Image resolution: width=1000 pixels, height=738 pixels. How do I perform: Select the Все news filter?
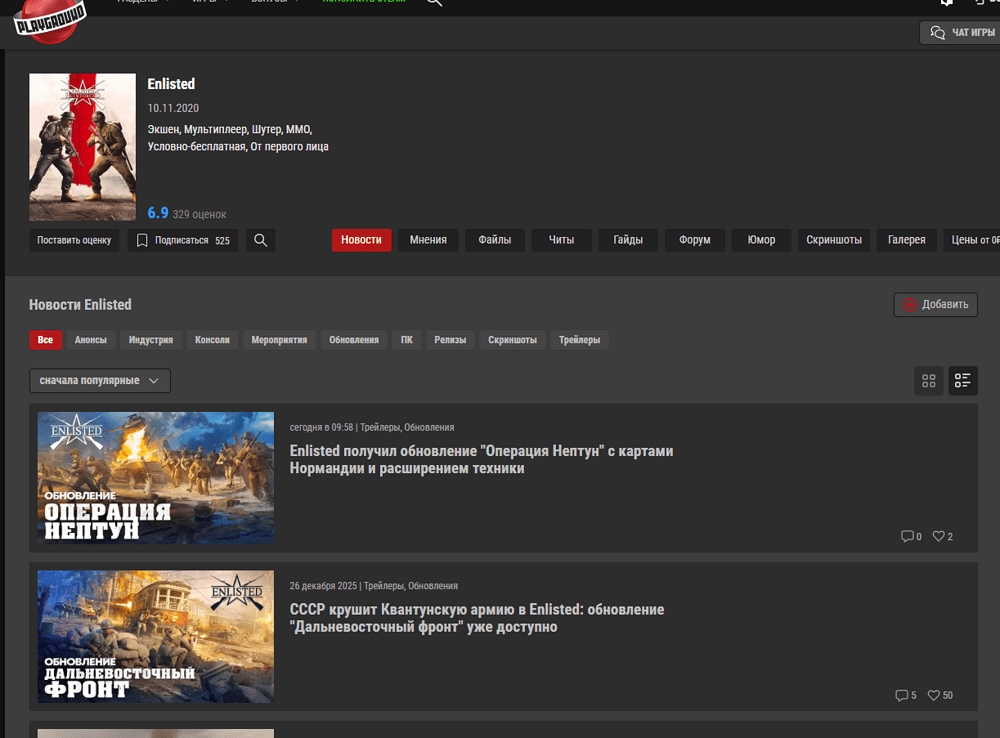[45, 340]
